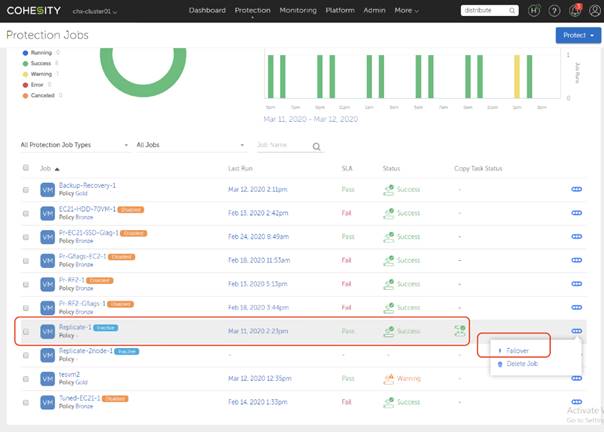
Task: Open the All Jobs filter dropdown
Action: pyautogui.click(x=190, y=145)
